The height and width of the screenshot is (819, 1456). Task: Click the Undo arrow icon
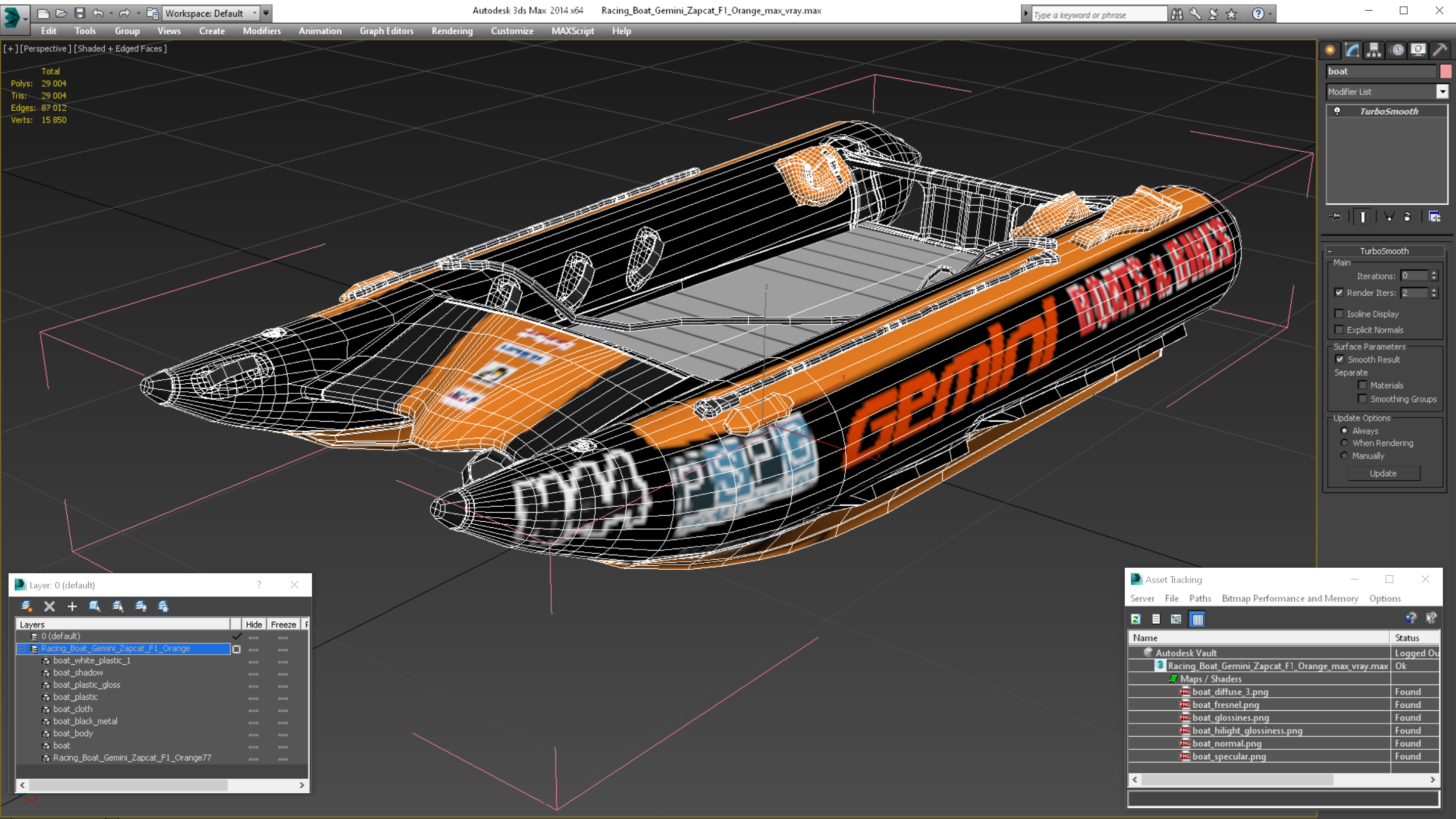click(x=98, y=13)
